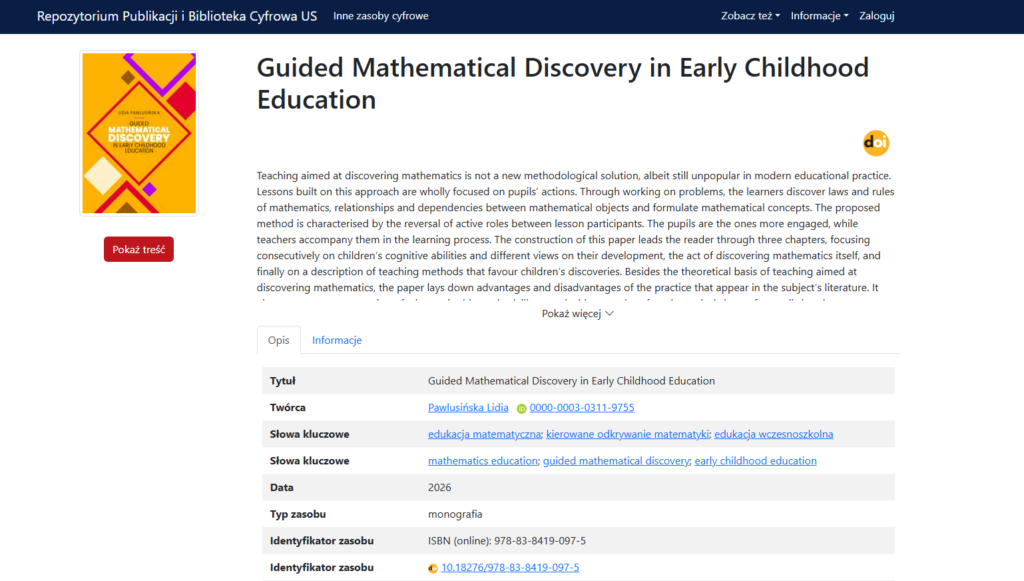Open the Informacje dropdown in navbar
Viewport: 1024px width, 581px height.
819,16
